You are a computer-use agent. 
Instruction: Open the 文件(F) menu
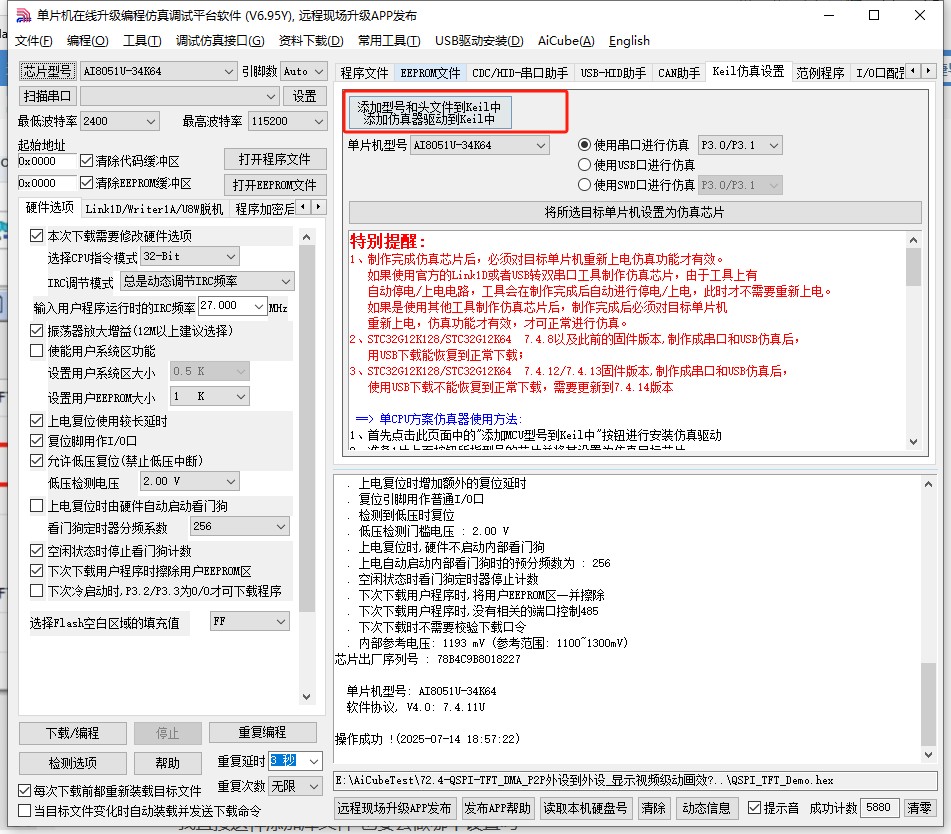pyautogui.click(x=33, y=41)
